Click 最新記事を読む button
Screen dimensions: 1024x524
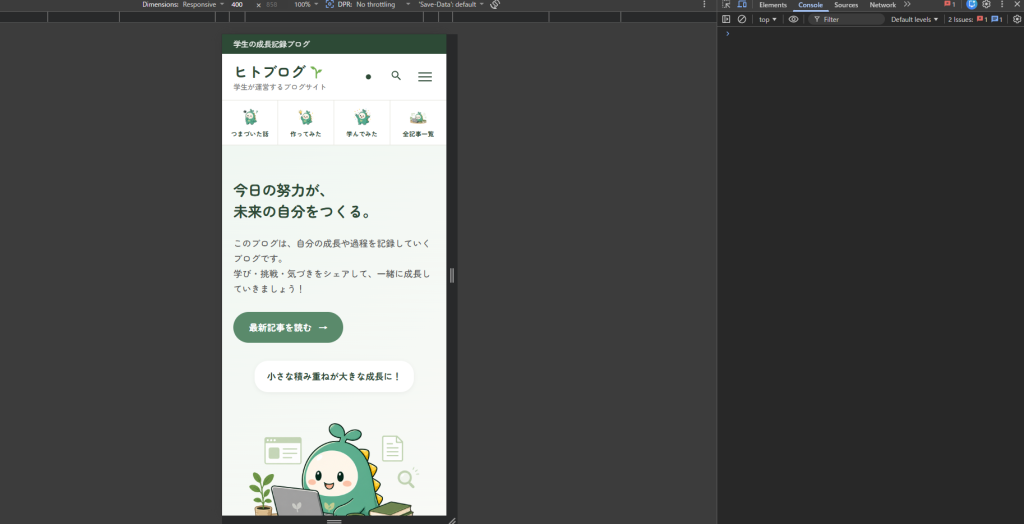(x=288, y=327)
